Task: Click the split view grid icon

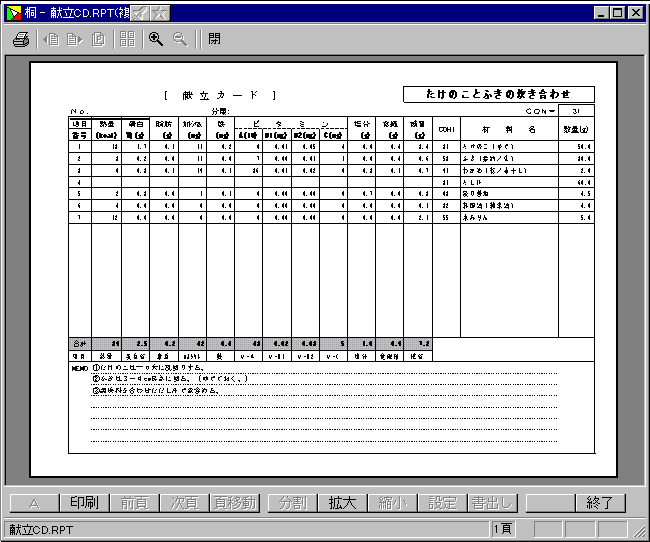Action: 127,39
